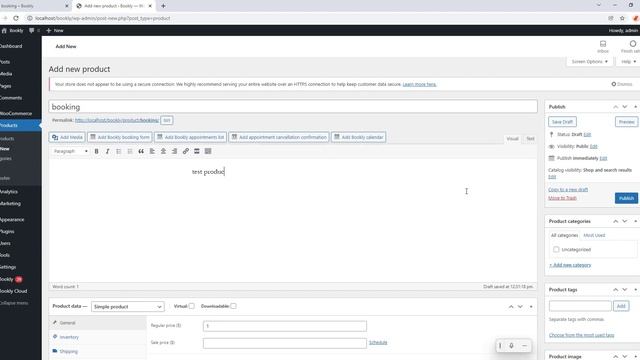Move the Product categories box up
The image size is (640, 360).
point(616,221)
